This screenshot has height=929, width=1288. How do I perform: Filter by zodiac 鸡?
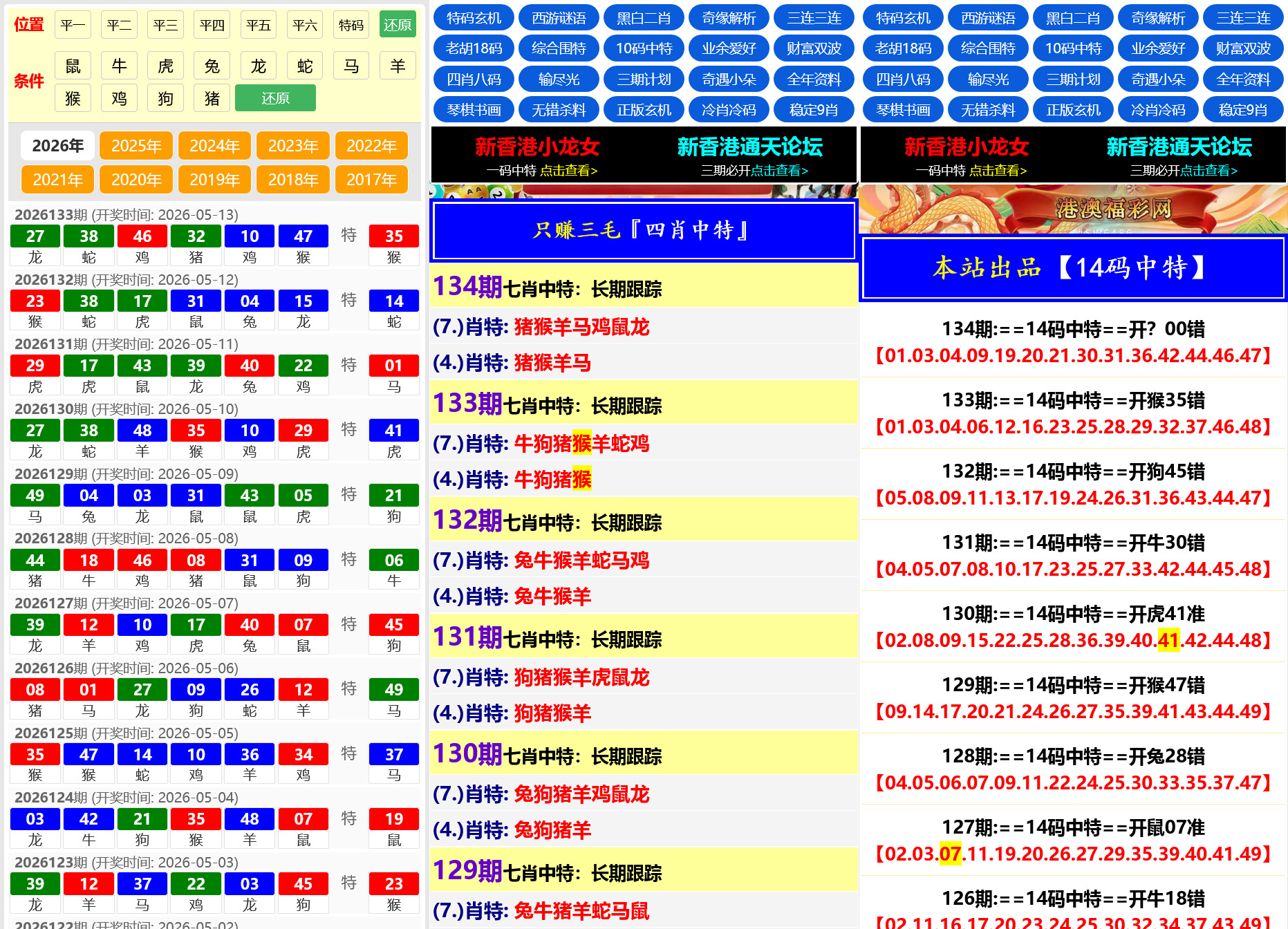[119, 98]
